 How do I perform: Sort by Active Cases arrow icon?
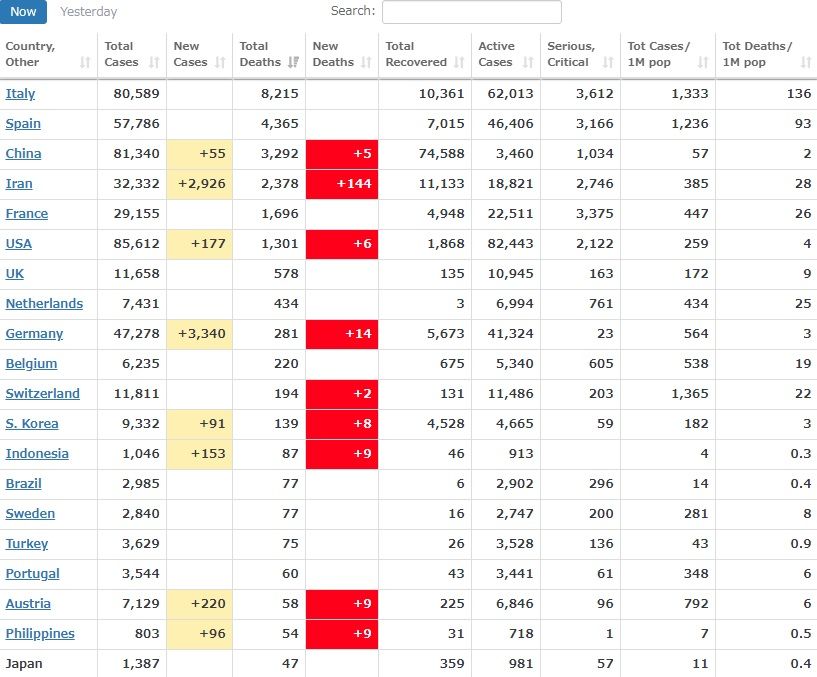coord(528,62)
